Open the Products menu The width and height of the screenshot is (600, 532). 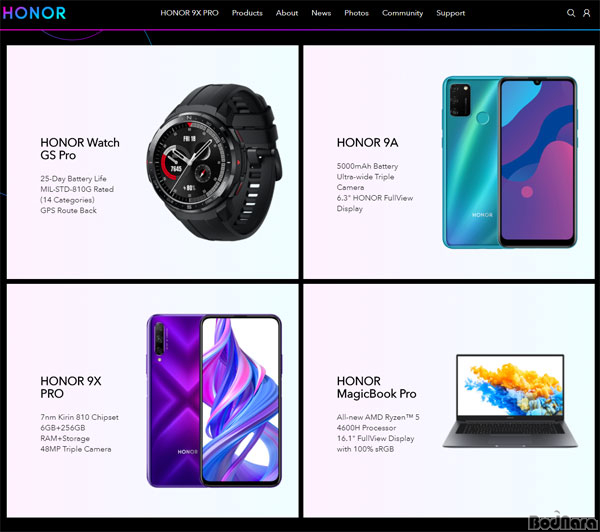(247, 13)
